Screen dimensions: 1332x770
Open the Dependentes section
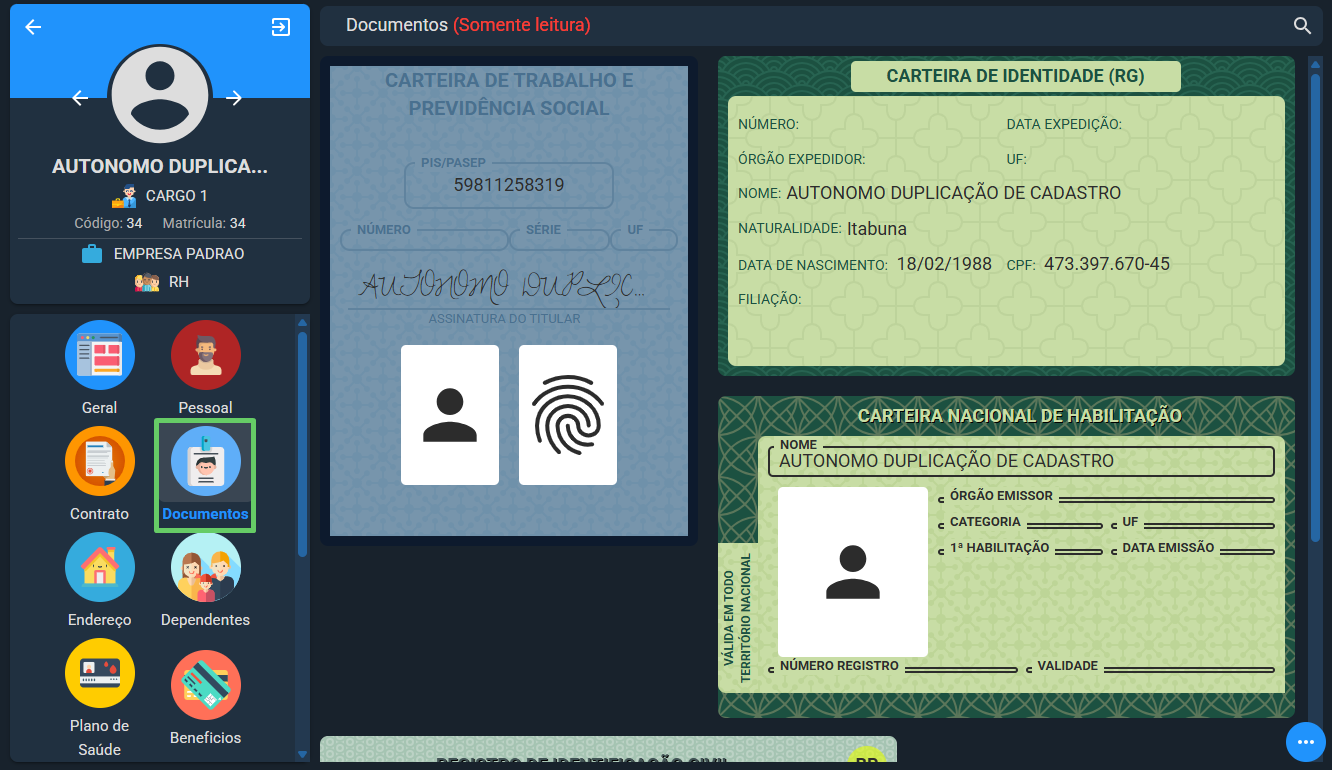tap(205, 580)
